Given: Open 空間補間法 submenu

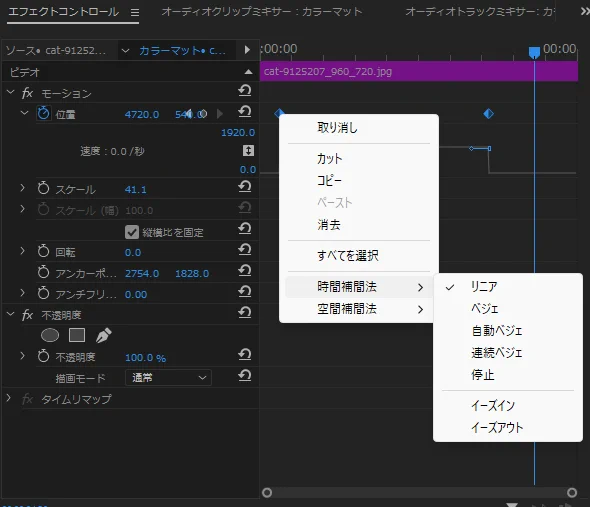Looking at the screenshot, I should 359,309.
